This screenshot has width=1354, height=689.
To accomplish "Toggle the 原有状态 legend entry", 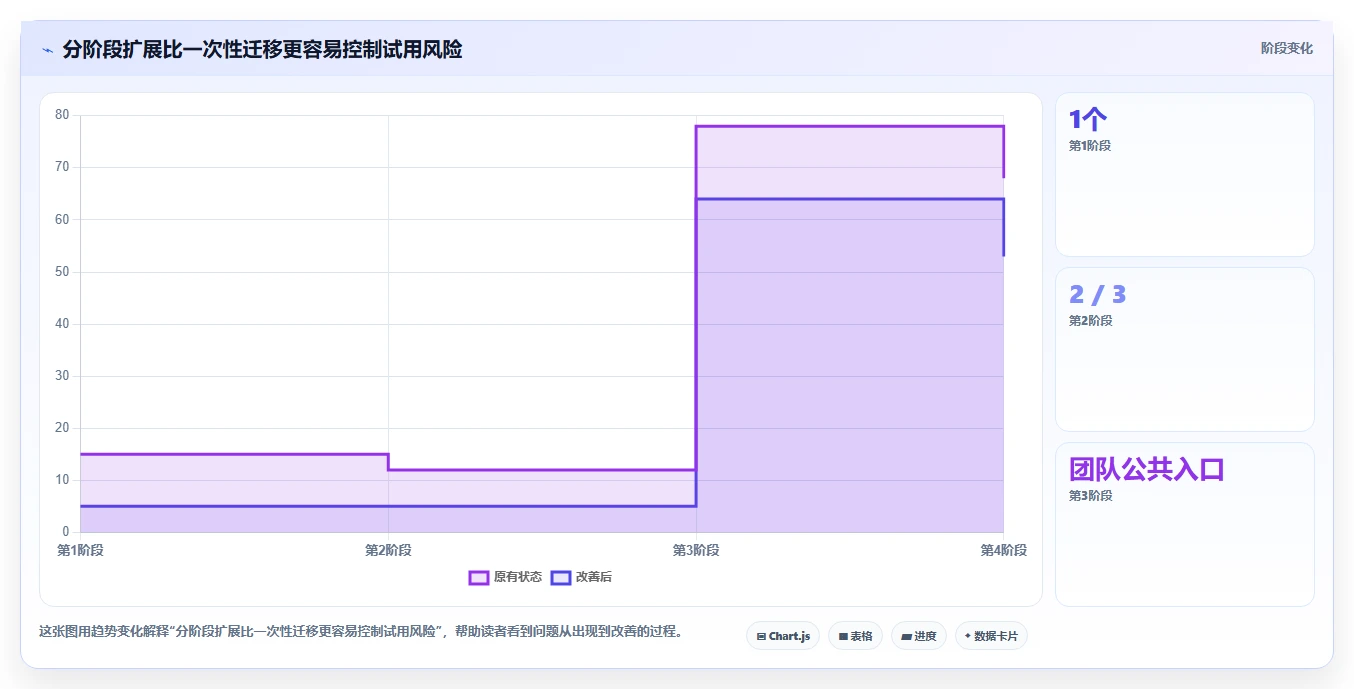I will (x=506, y=577).
